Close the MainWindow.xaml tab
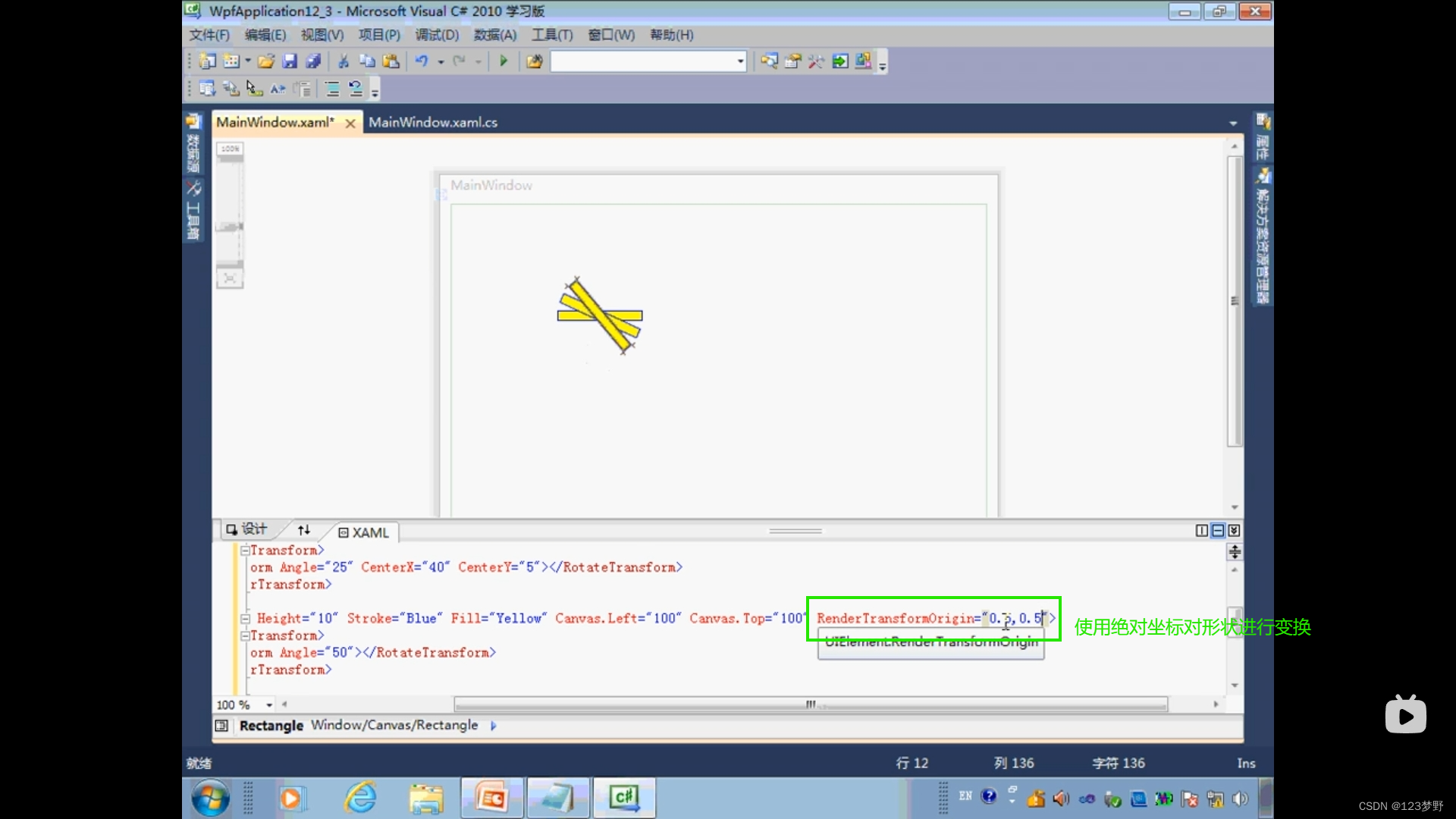Screen dimensions: 1456x819 pos(350,123)
